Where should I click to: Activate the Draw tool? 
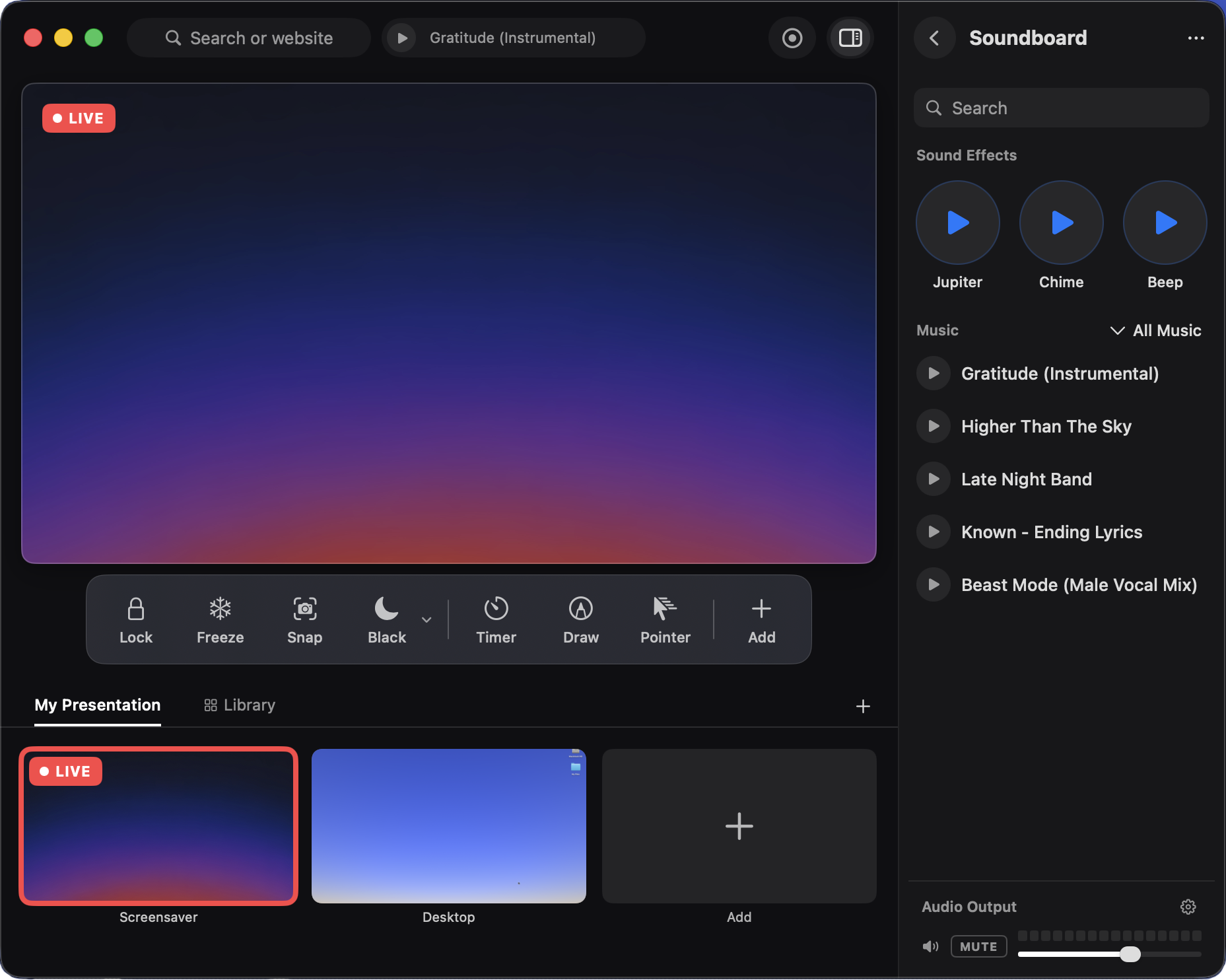coord(581,619)
